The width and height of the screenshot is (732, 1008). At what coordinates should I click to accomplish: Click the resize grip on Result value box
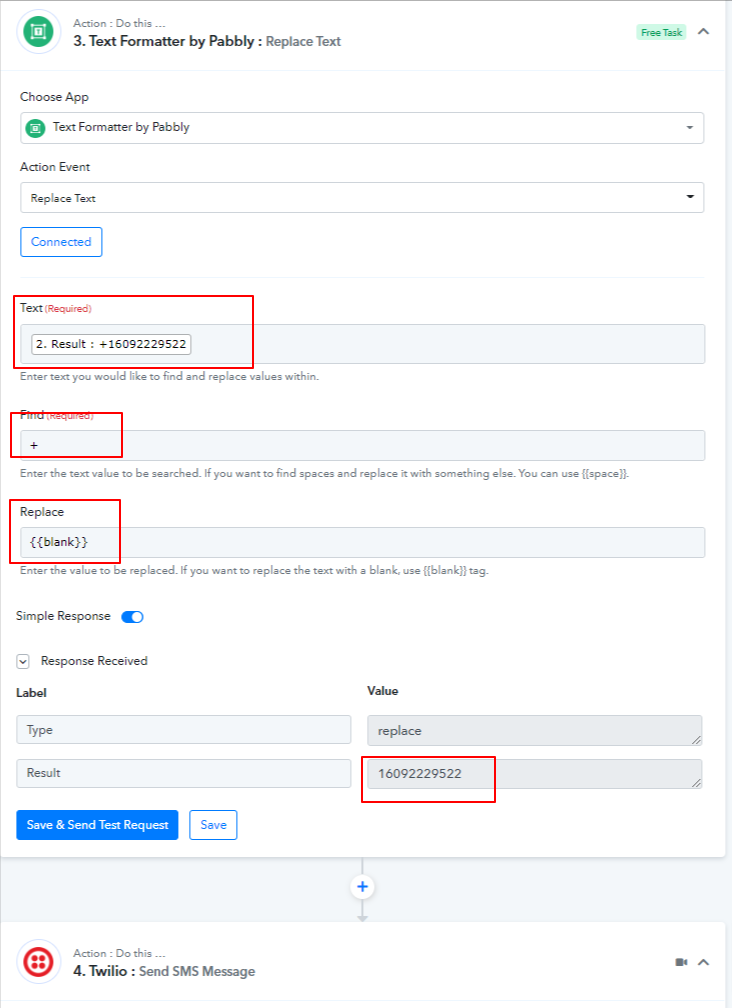[696, 782]
